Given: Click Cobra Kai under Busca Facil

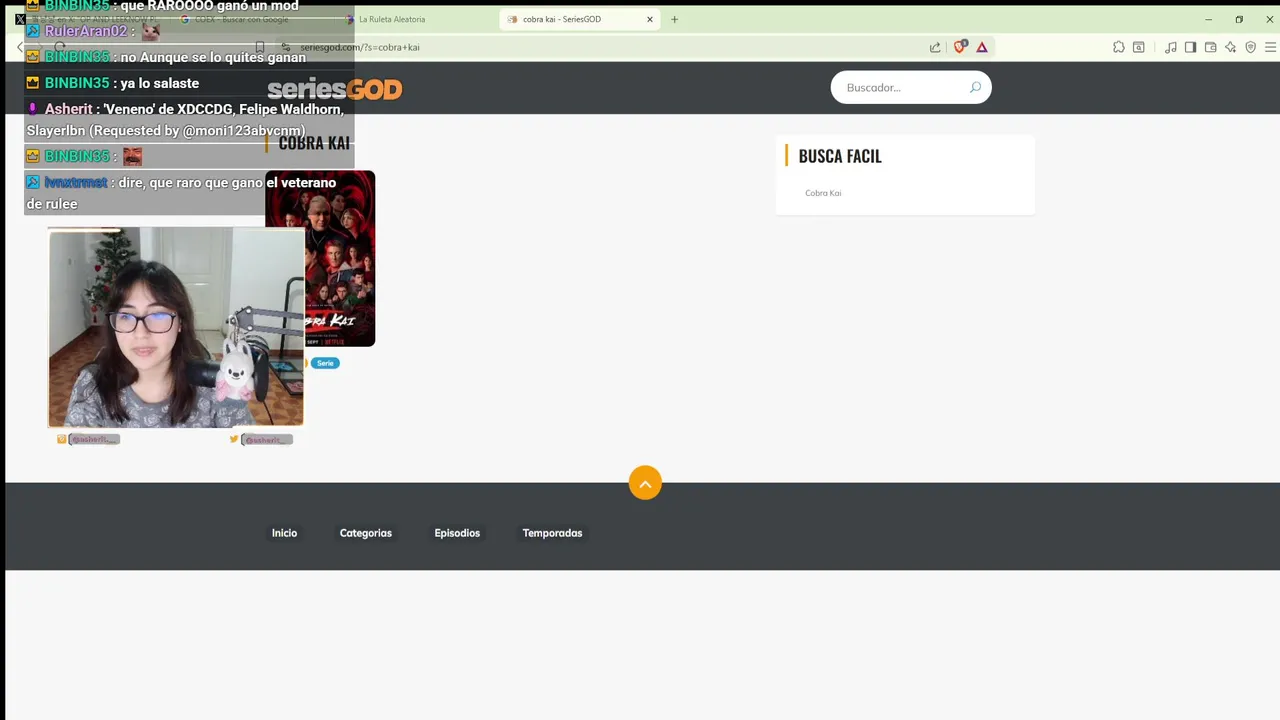Looking at the screenshot, I should [823, 193].
